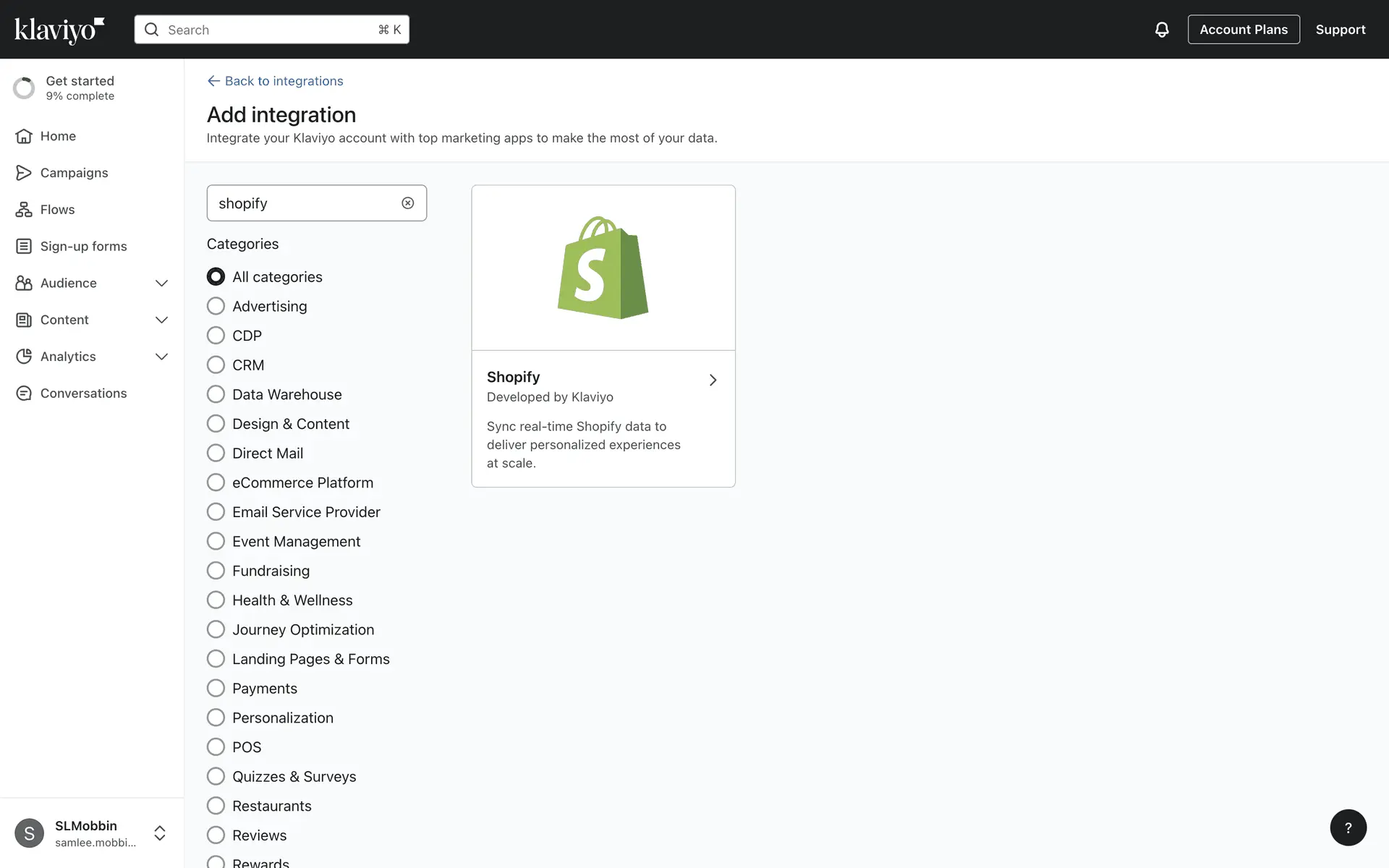Choose the Payments category radio
The height and width of the screenshot is (868, 1389).
click(216, 688)
